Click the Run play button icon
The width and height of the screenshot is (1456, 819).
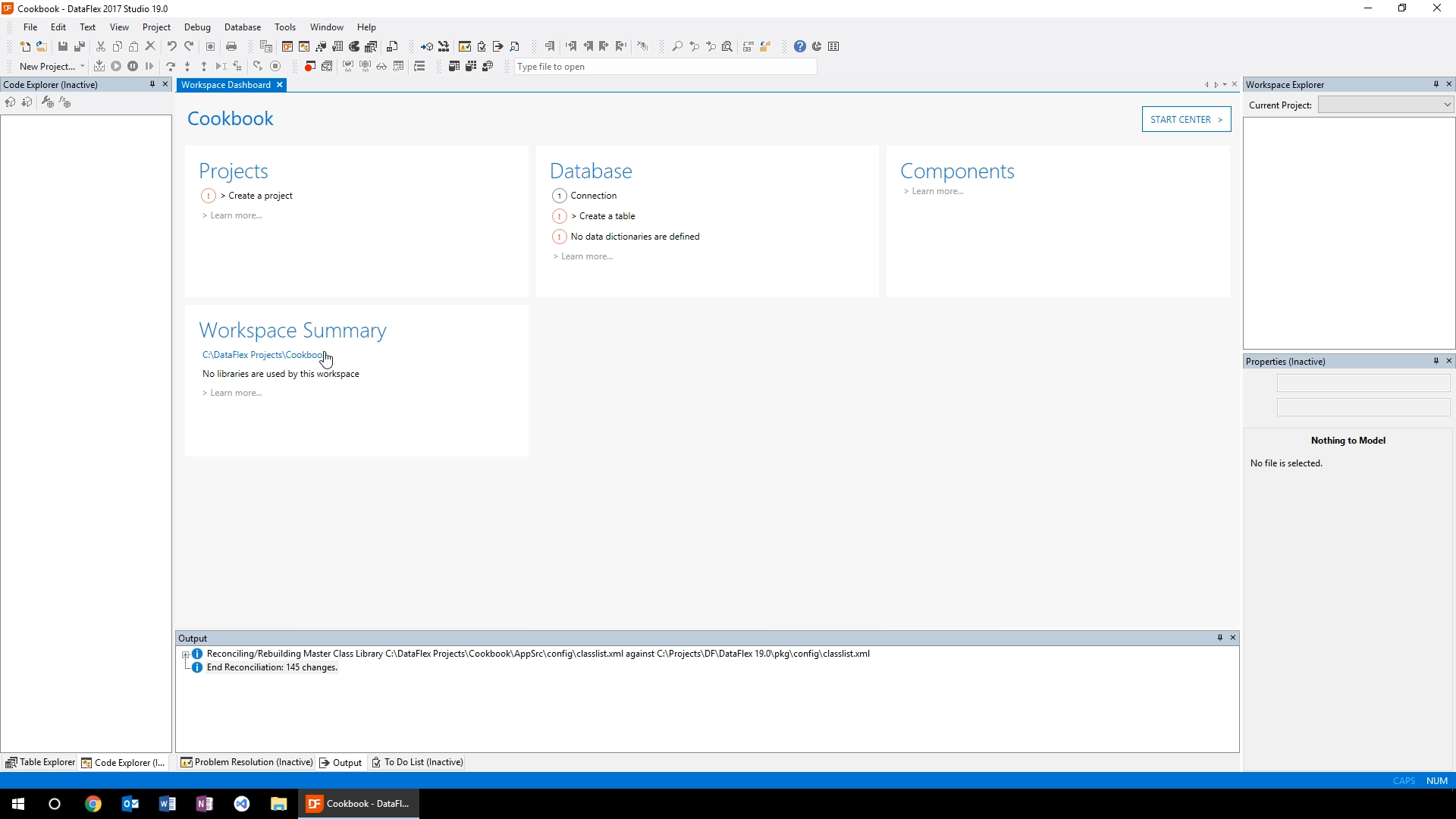(x=116, y=66)
